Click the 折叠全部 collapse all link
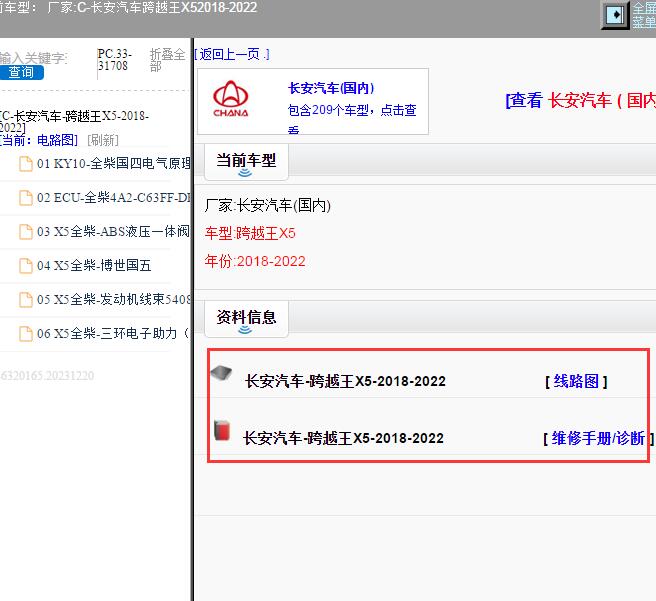This screenshot has height=601, width=656. [x=167, y=60]
